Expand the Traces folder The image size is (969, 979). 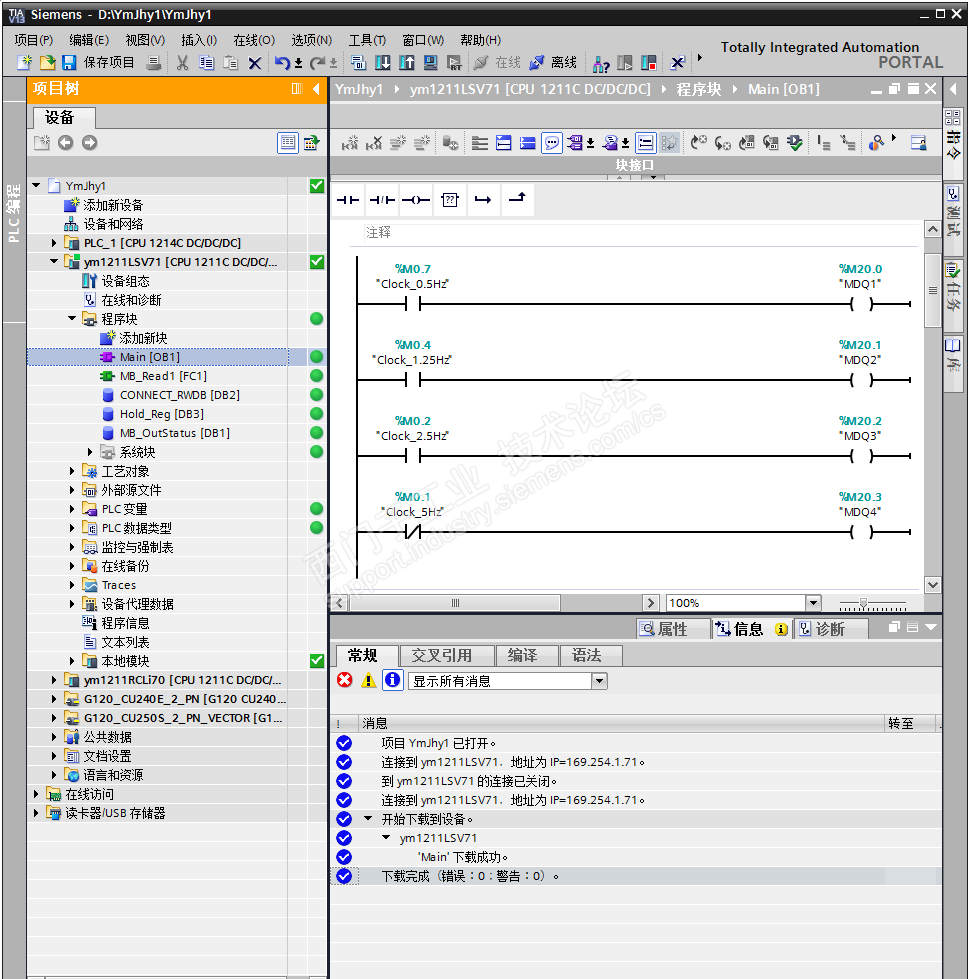[x=72, y=585]
